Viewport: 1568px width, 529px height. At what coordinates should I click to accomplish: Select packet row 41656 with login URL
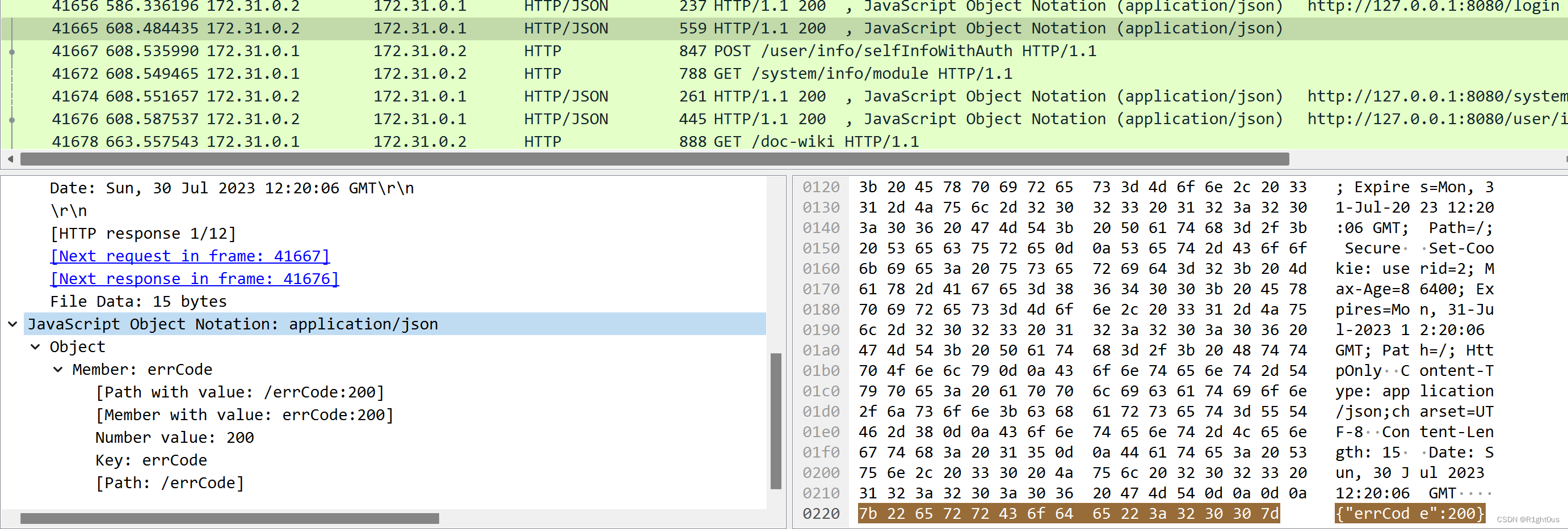click(784, 7)
